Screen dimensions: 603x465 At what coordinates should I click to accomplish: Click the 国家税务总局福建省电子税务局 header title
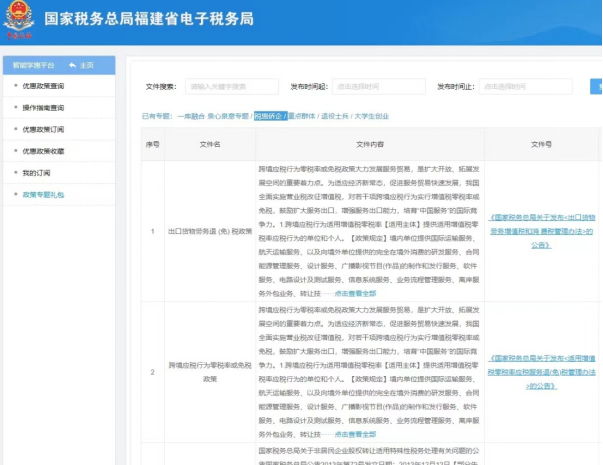[x=149, y=19]
